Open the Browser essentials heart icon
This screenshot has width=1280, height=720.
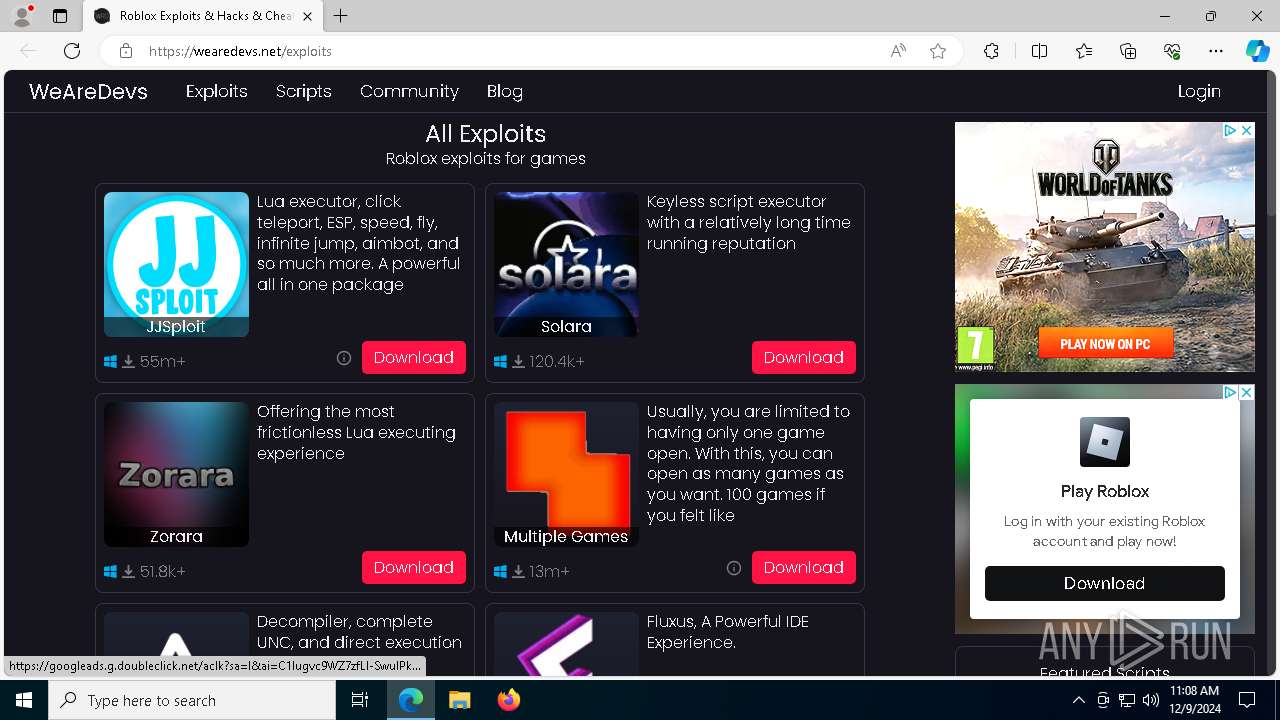[x=1172, y=51]
